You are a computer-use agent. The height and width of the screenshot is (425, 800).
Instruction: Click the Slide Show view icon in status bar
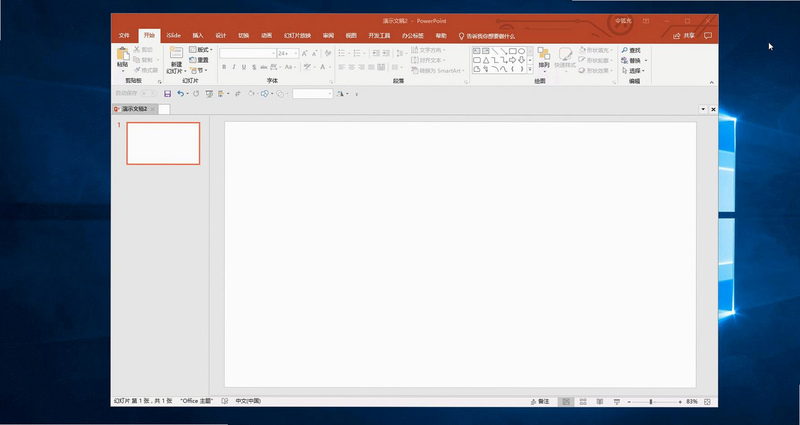coord(616,402)
